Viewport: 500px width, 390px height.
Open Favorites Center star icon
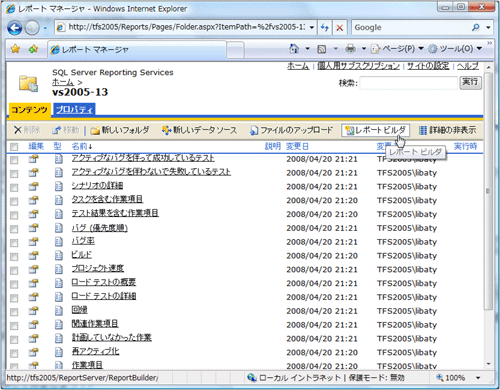(x=15, y=49)
